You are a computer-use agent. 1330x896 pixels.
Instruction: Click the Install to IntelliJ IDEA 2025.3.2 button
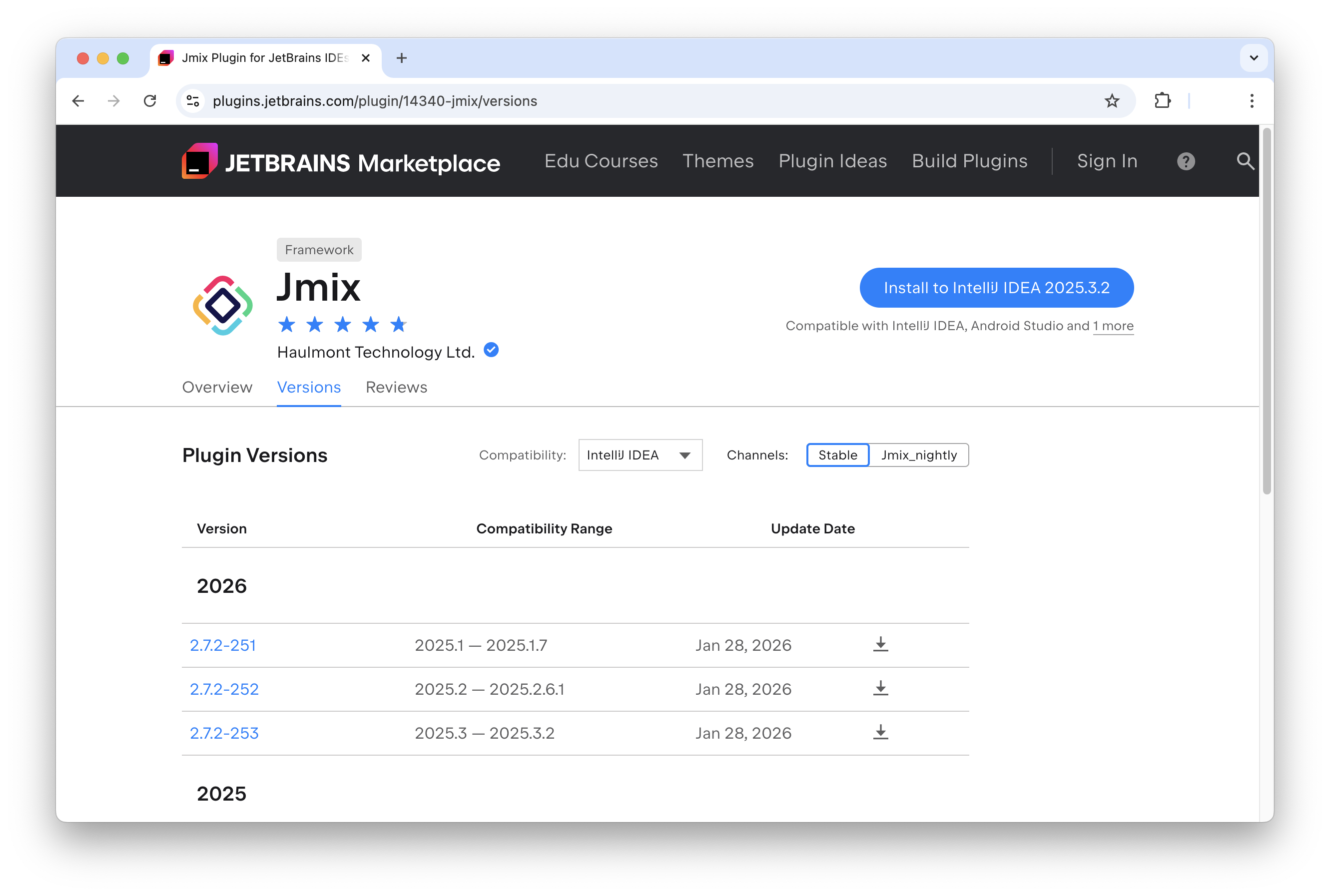tap(996, 287)
